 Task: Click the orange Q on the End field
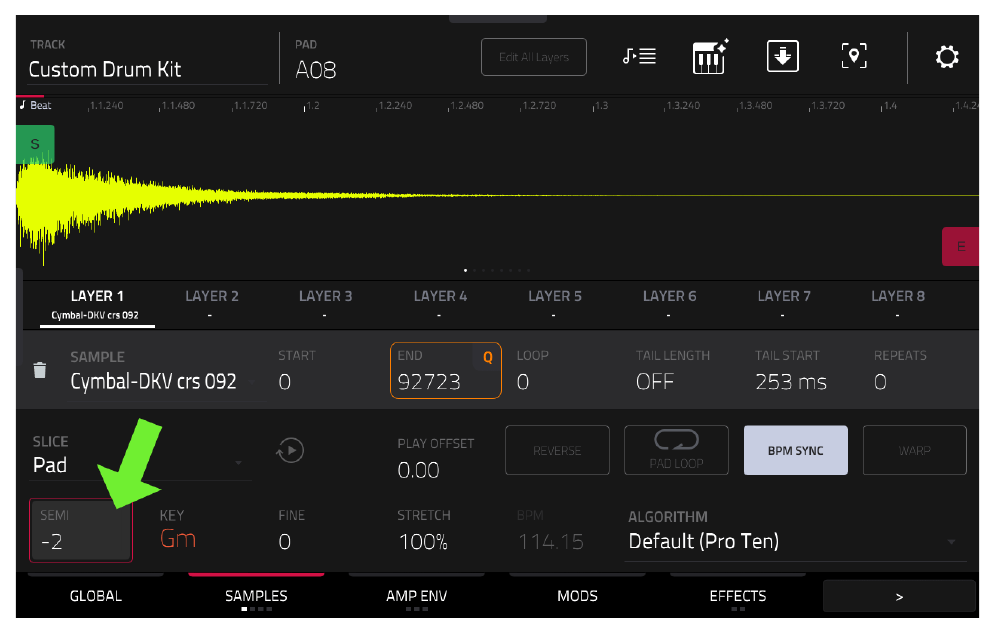488,357
